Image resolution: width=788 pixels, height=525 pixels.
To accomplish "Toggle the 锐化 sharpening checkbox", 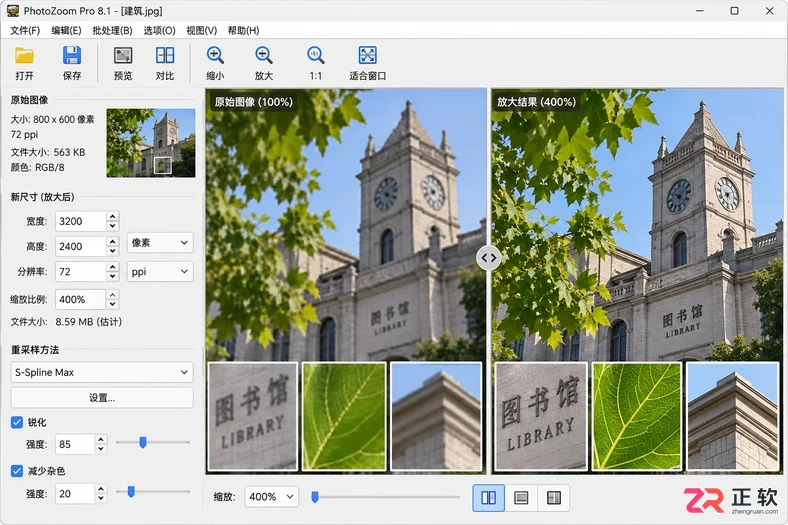I will 17,422.
